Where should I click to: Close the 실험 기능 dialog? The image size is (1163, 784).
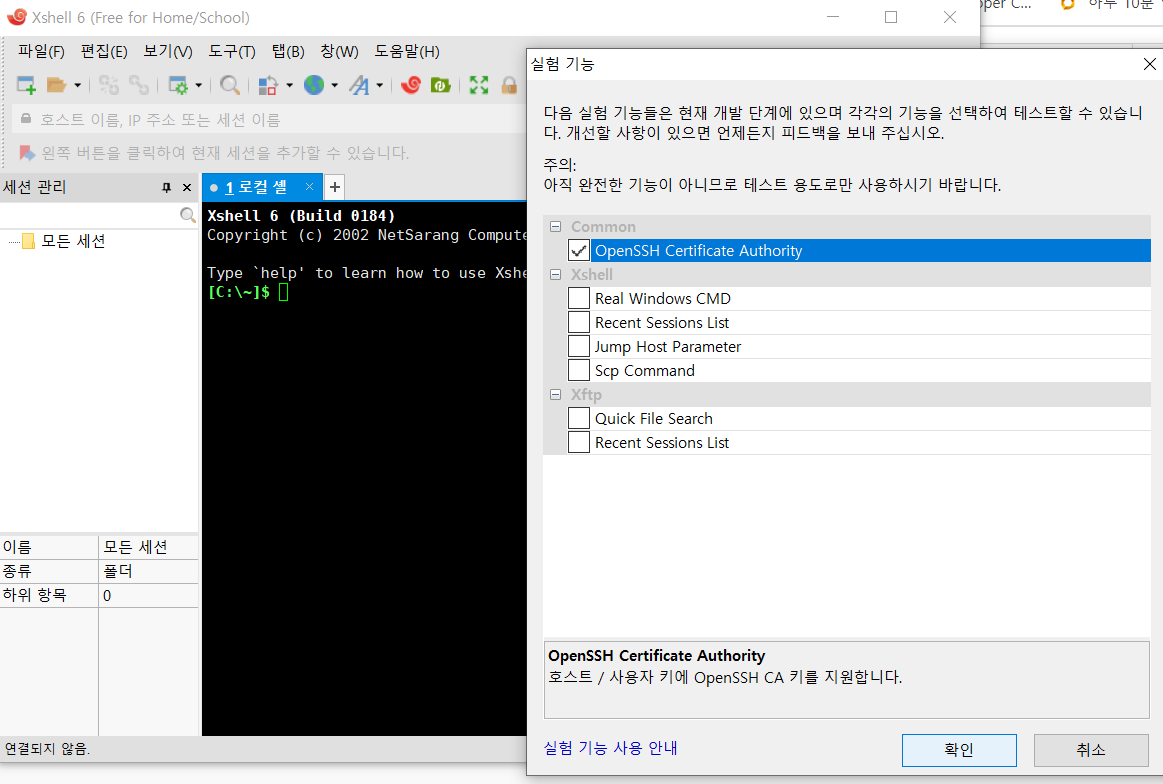coord(1150,65)
